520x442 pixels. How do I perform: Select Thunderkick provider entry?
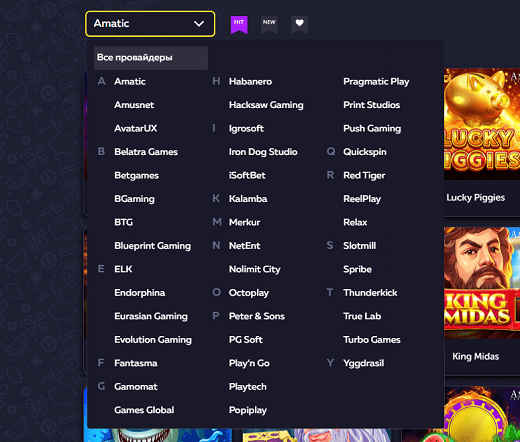[370, 293]
